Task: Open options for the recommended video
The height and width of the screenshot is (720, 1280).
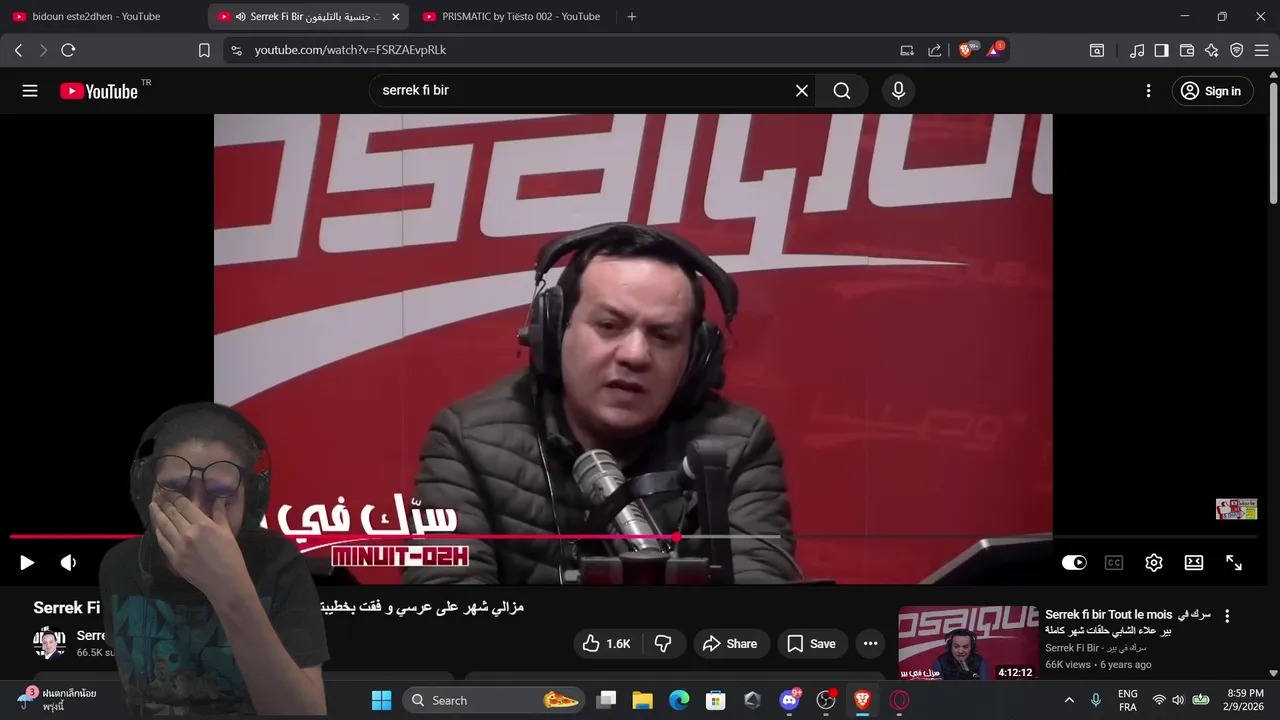Action: tap(1227, 617)
